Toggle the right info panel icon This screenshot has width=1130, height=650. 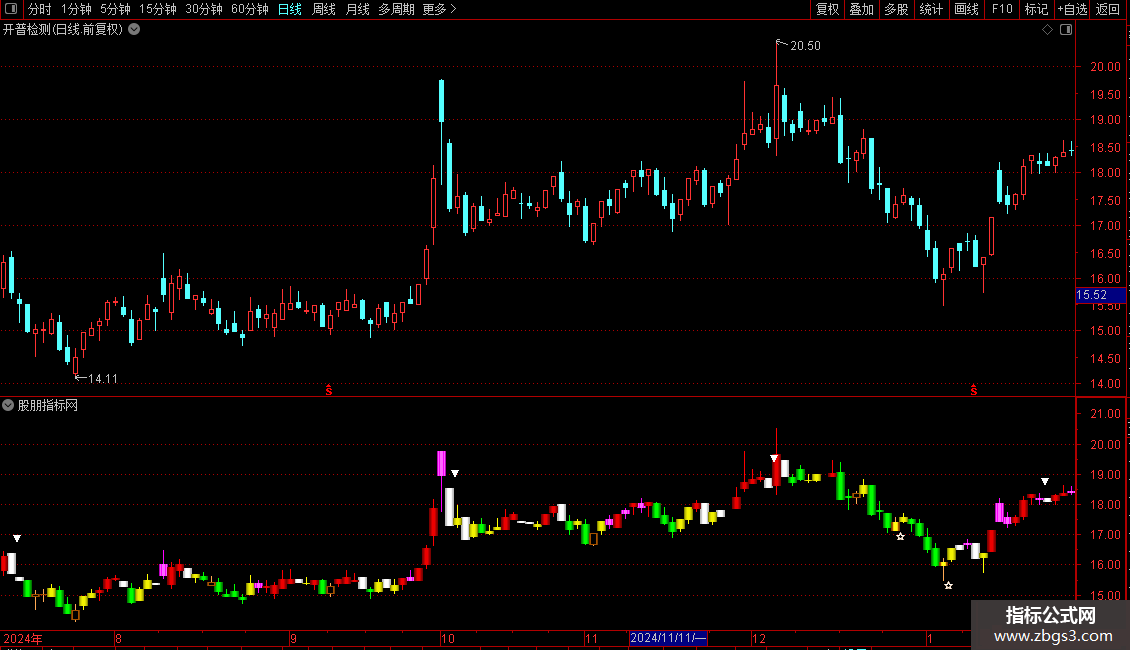coord(1066,30)
